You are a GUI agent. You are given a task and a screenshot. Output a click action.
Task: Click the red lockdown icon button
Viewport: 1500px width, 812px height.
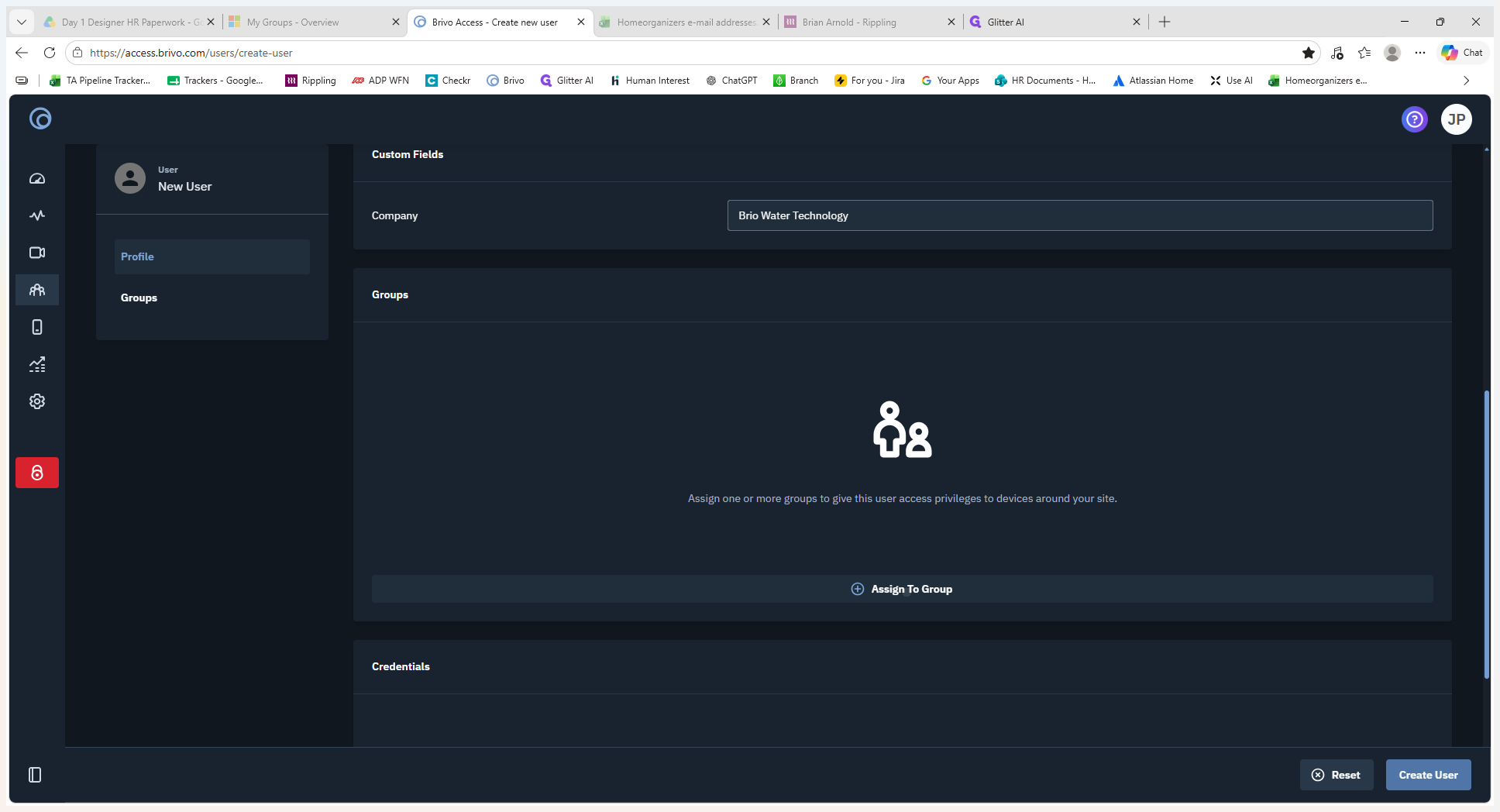(37, 473)
